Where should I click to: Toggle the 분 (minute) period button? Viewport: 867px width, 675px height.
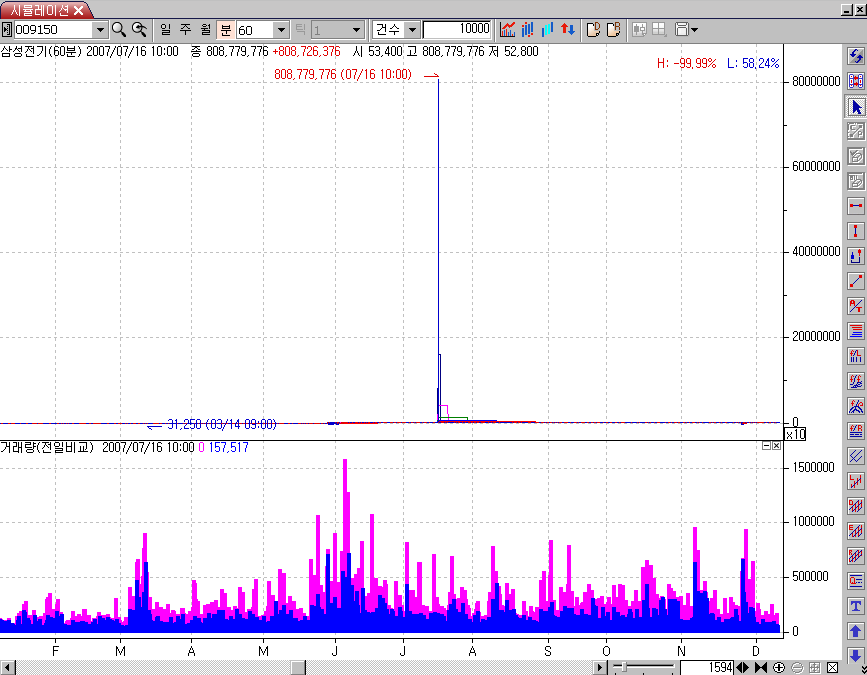[x=225, y=30]
